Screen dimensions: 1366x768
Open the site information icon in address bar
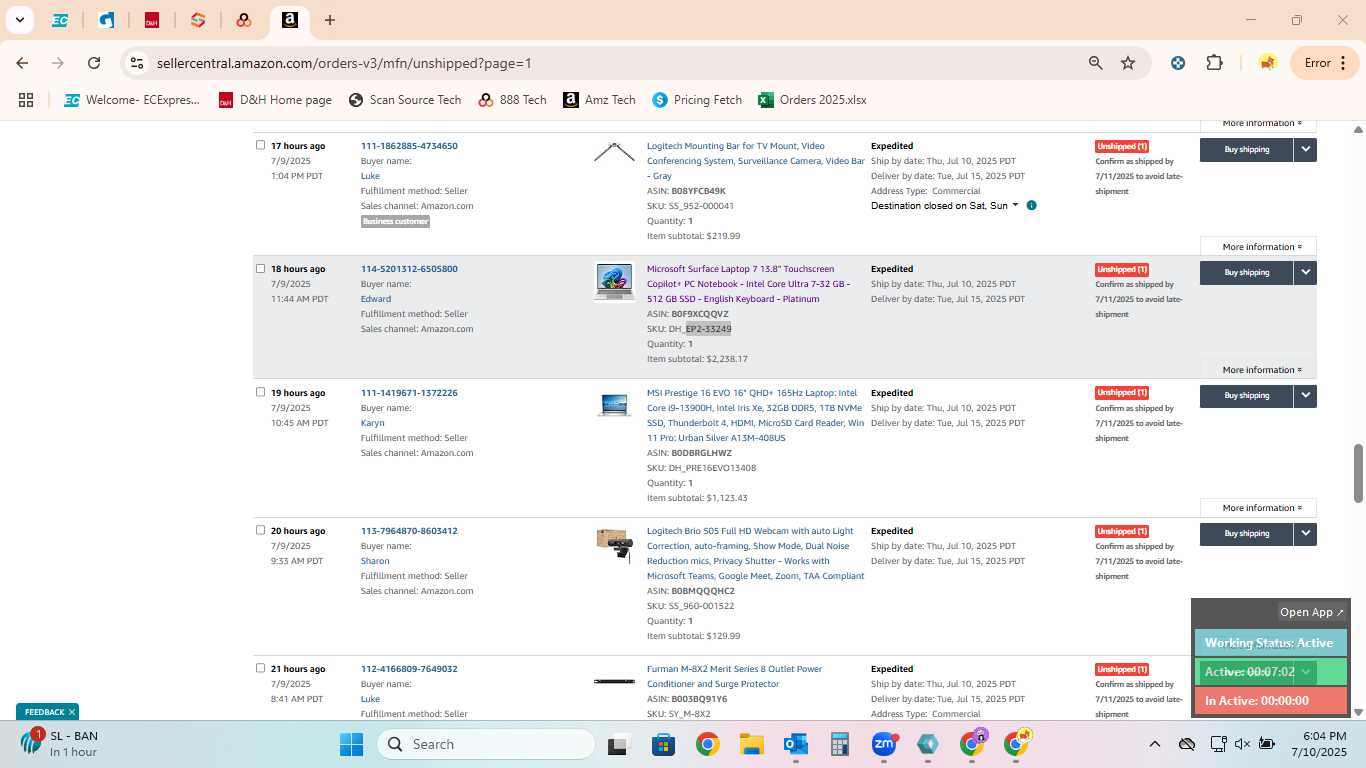click(137, 63)
